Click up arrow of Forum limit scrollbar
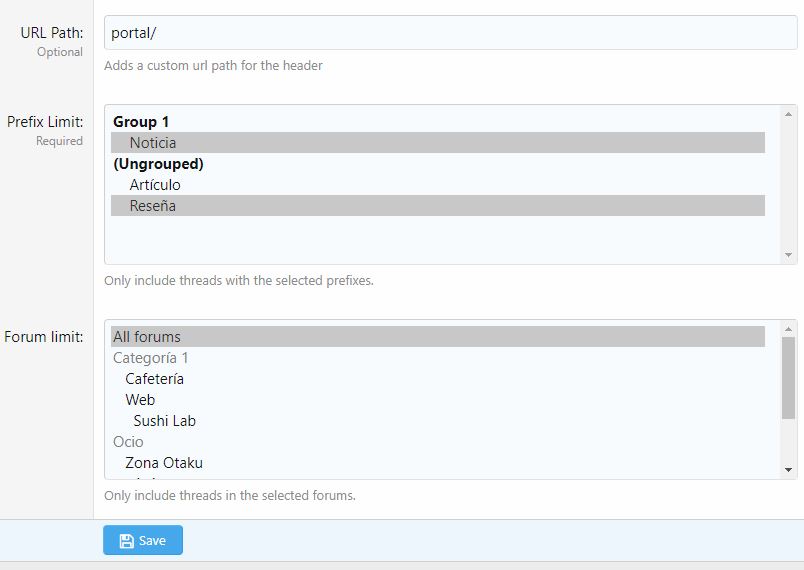The image size is (804, 570). coord(789,329)
